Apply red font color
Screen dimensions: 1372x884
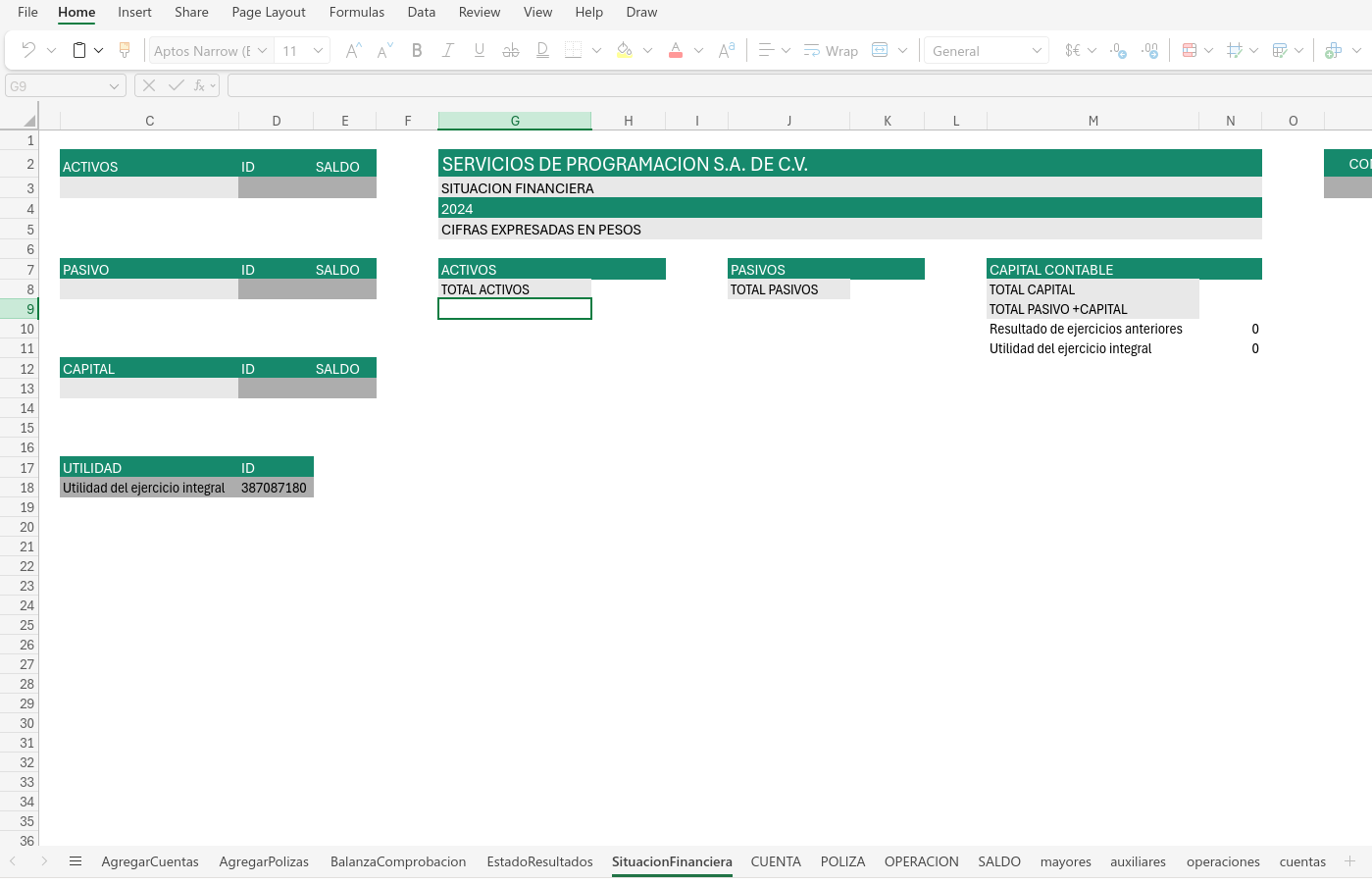(676, 50)
